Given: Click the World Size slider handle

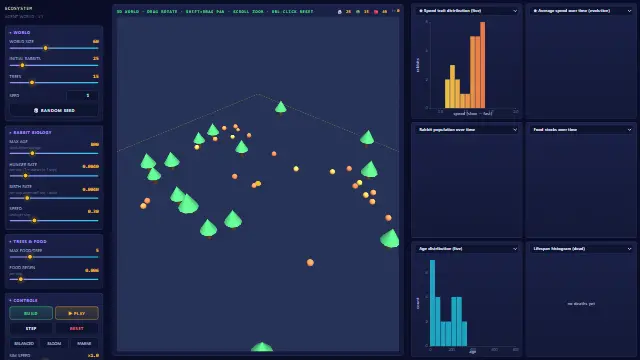Looking at the screenshot, I should [45, 48].
